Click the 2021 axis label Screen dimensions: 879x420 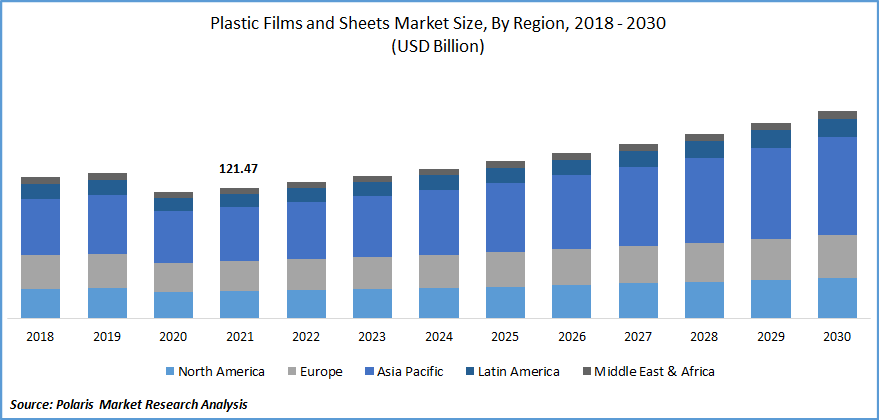(239, 337)
